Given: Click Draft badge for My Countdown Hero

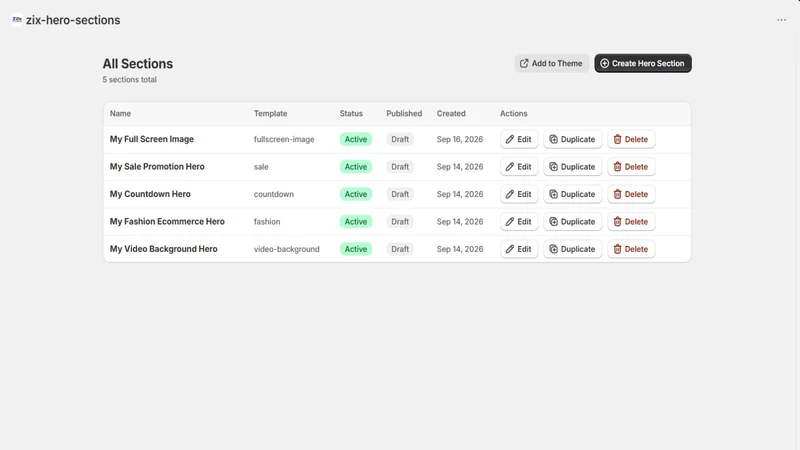Looking at the screenshot, I should pyautogui.click(x=400, y=194).
